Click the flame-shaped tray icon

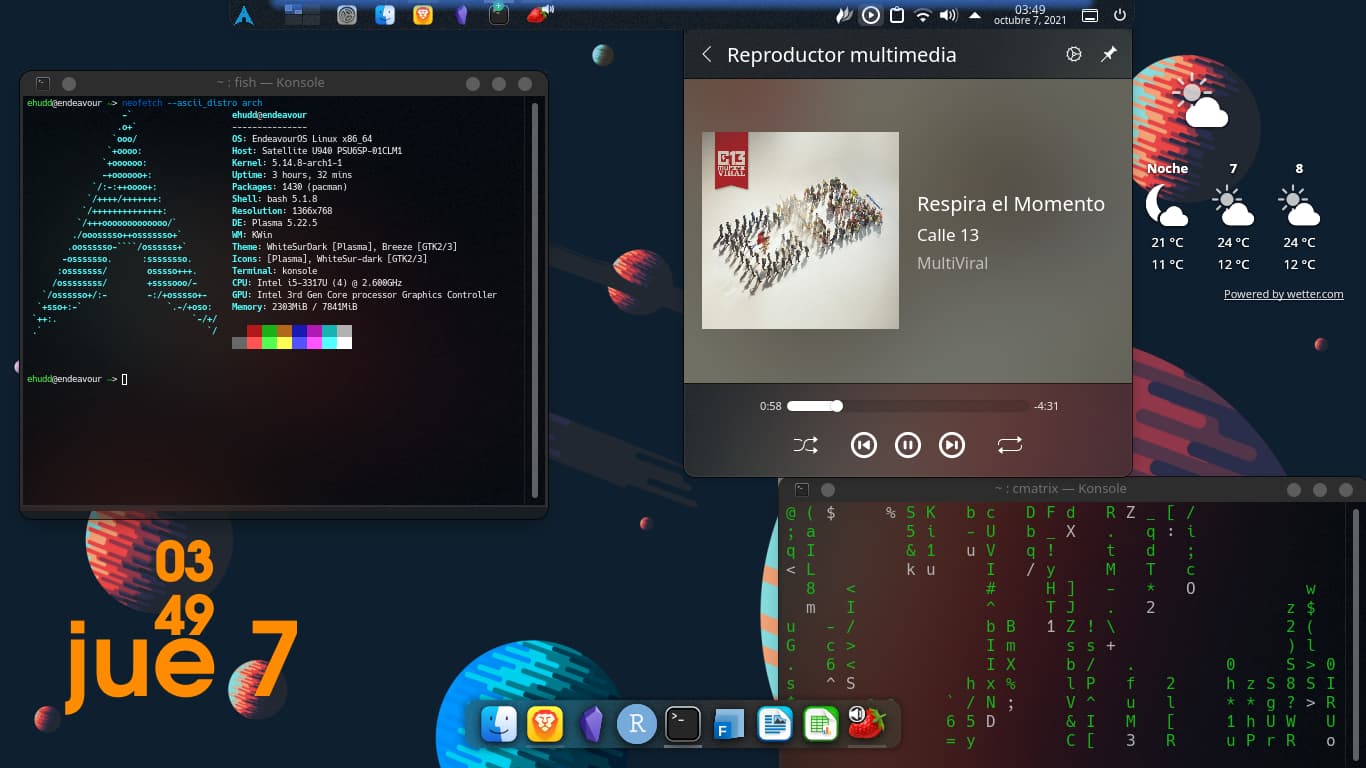(x=844, y=15)
